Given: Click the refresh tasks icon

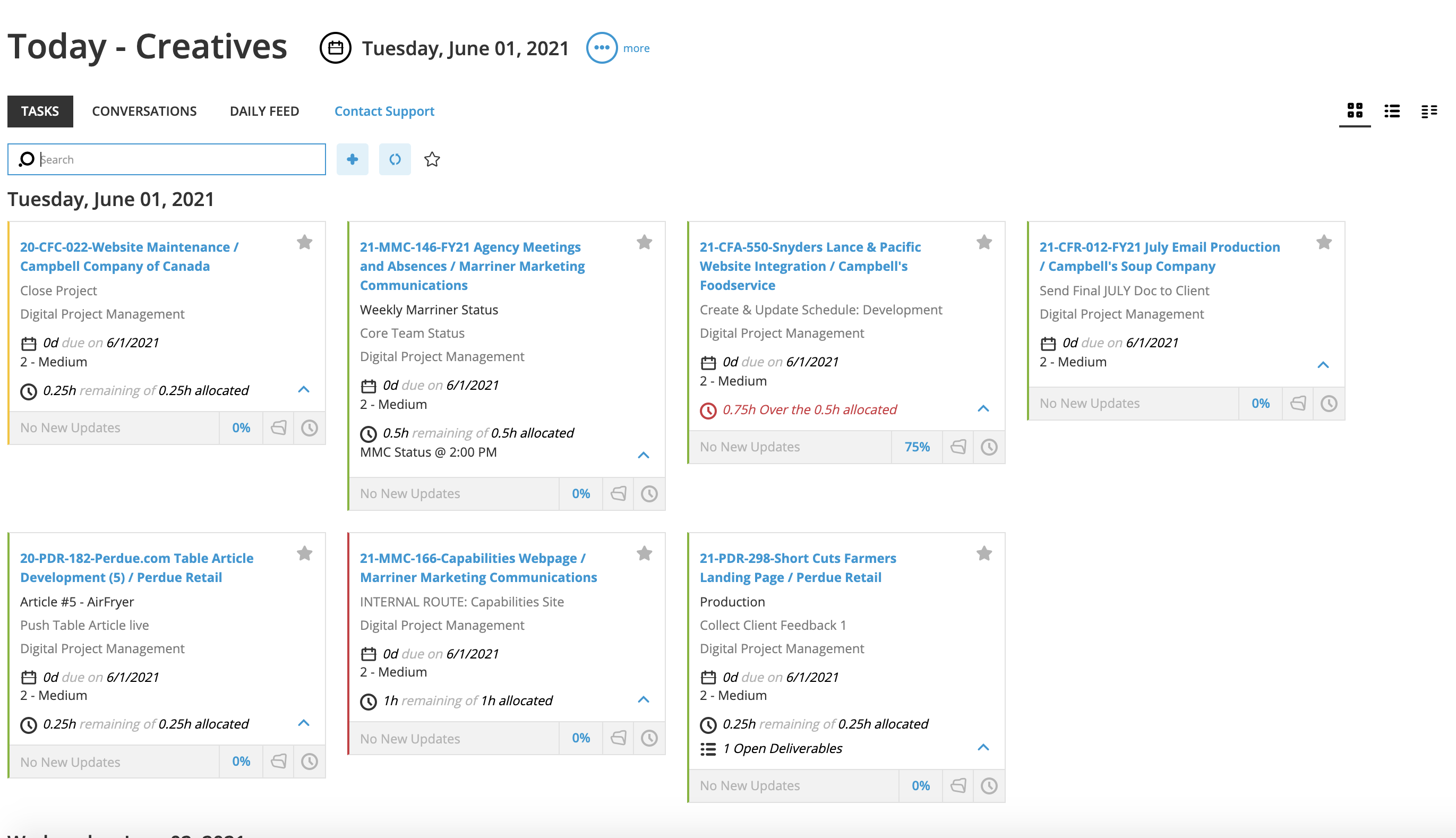Looking at the screenshot, I should (395, 159).
